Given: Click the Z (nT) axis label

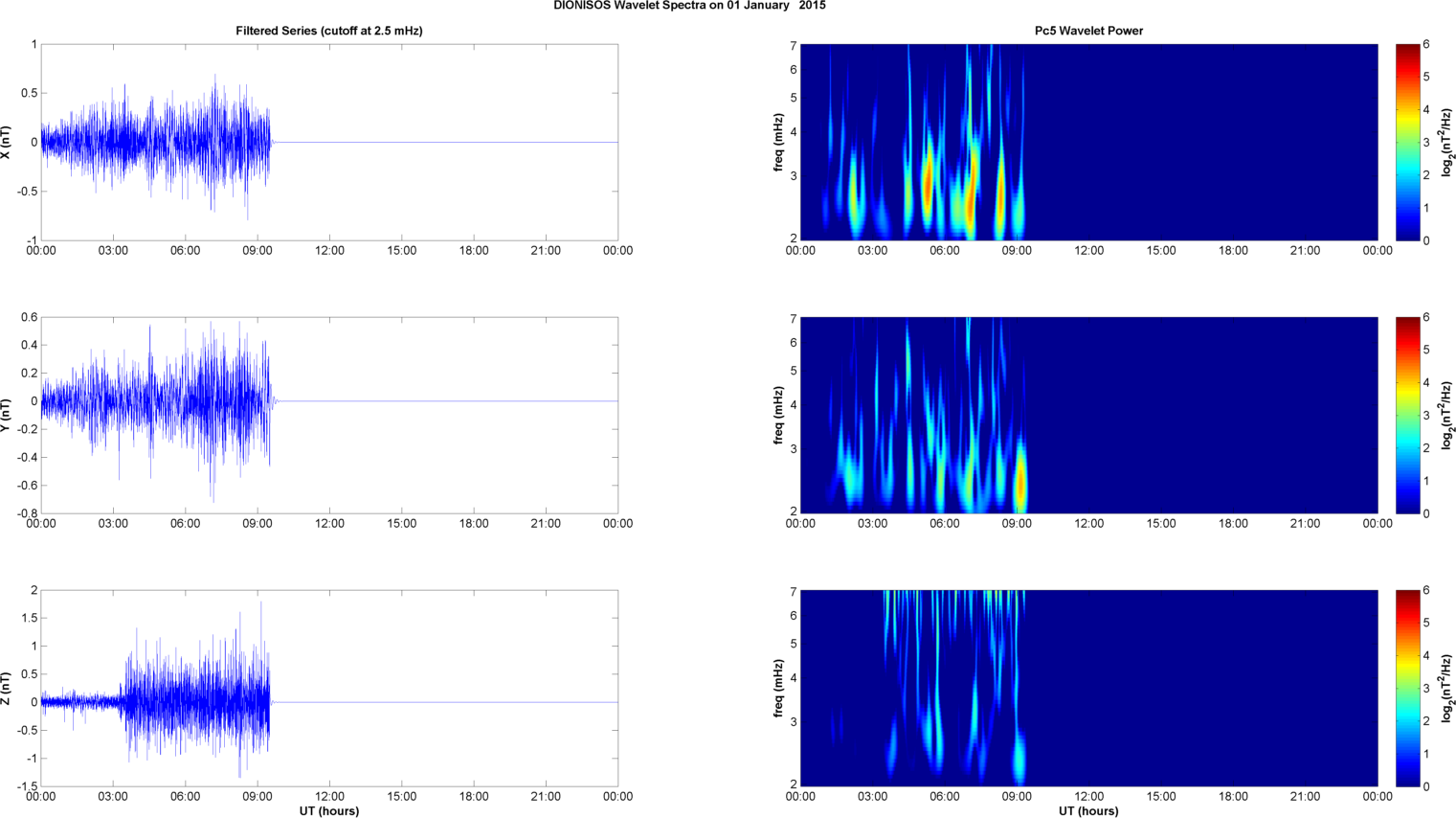Looking at the screenshot, I should [6, 688].
